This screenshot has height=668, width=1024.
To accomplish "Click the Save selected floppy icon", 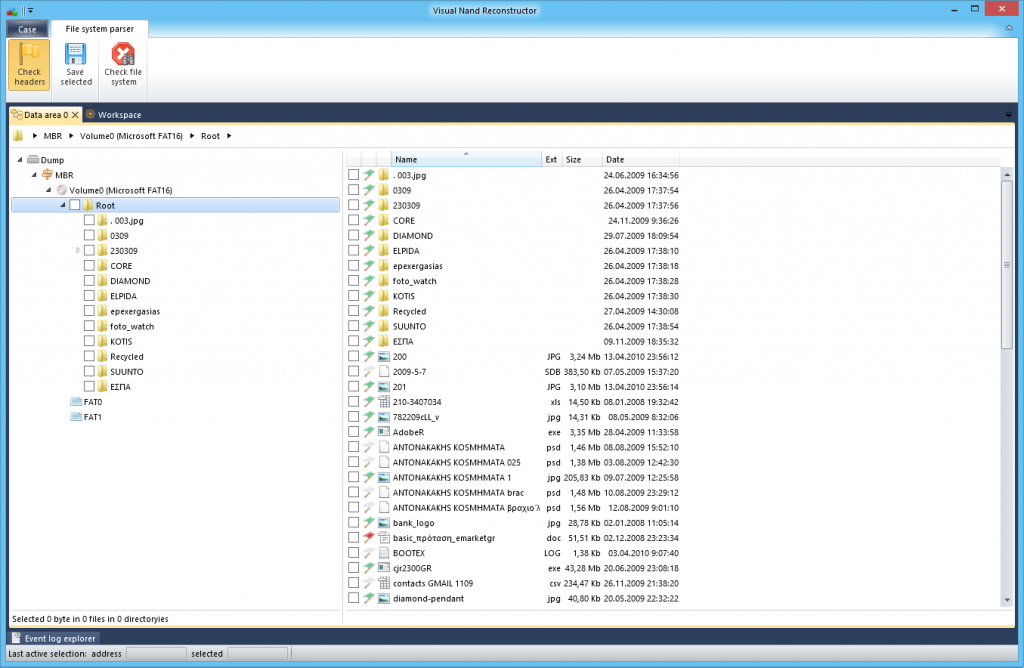I will [75, 54].
